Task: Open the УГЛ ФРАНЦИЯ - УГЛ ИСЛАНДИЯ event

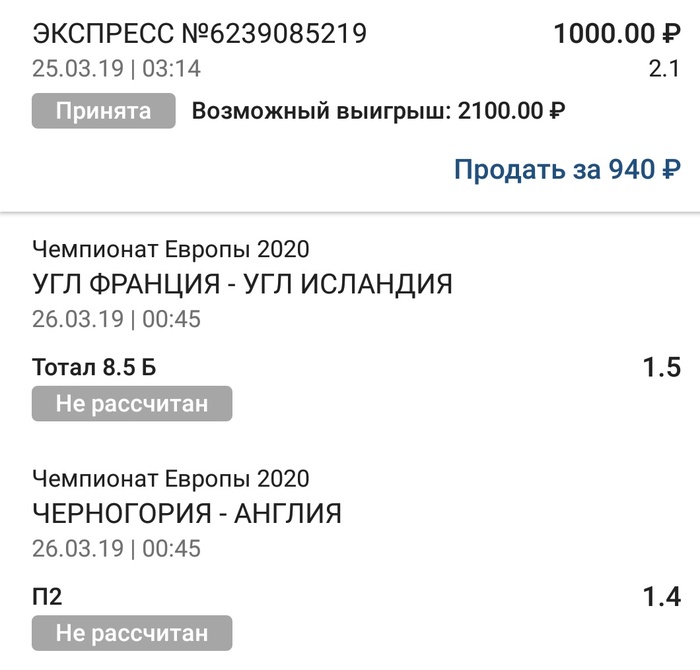Action: [243, 284]
